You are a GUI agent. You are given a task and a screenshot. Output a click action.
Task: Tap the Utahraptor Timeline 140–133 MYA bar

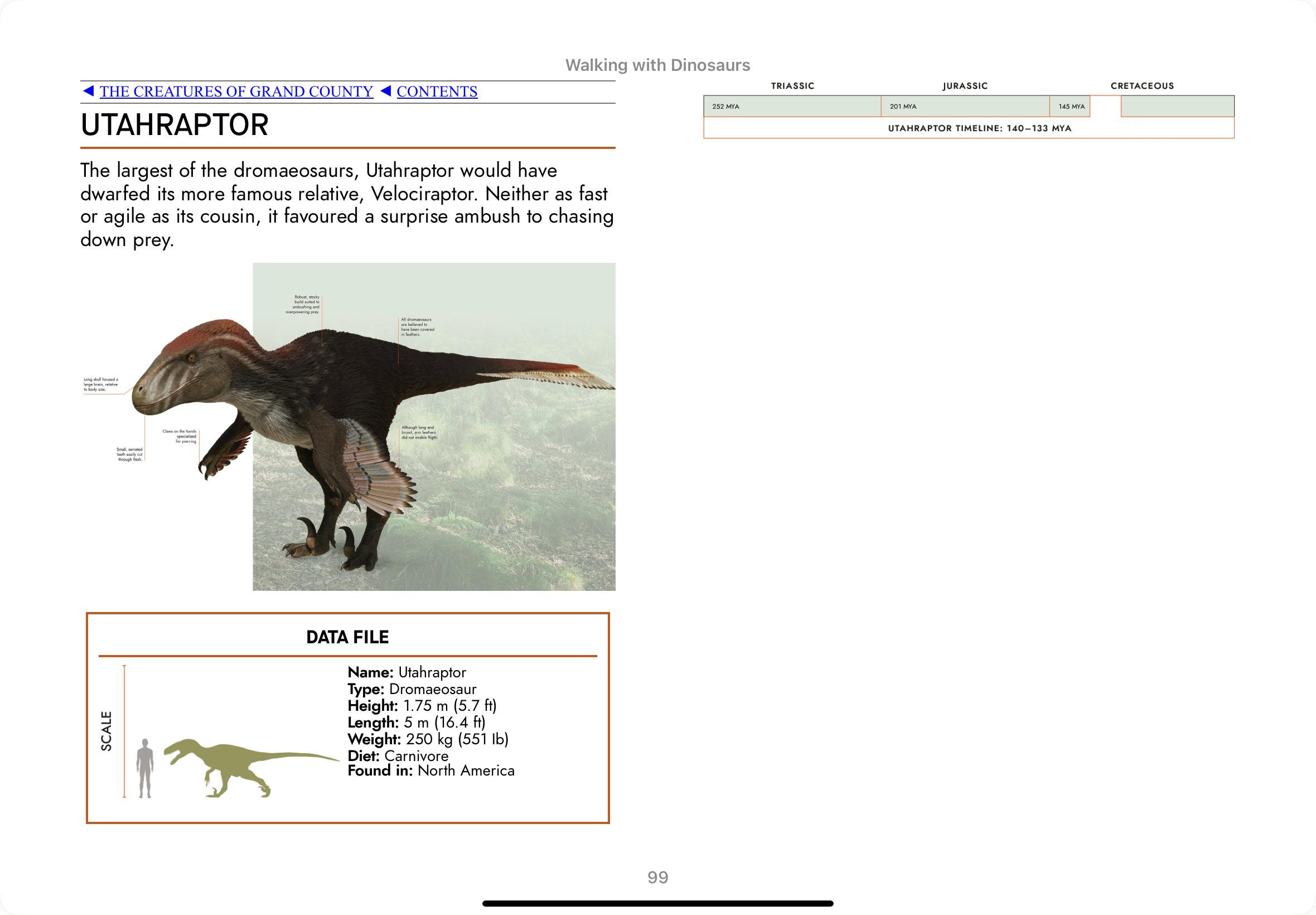tap(979, 128)
